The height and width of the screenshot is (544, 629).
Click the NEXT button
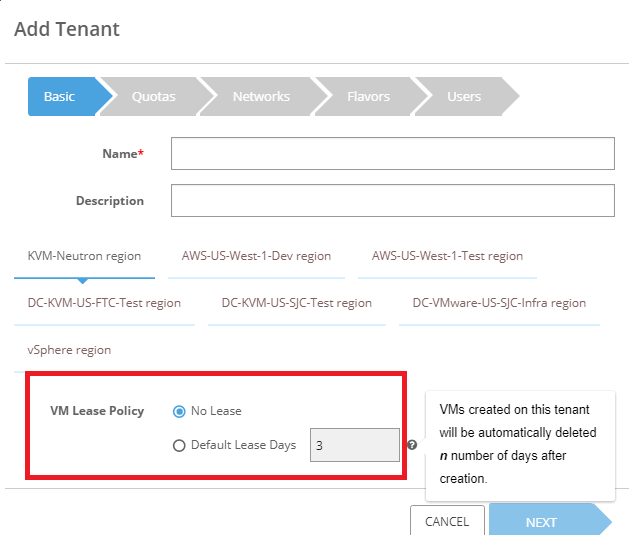pyautogui.click(x=541, y=522)
